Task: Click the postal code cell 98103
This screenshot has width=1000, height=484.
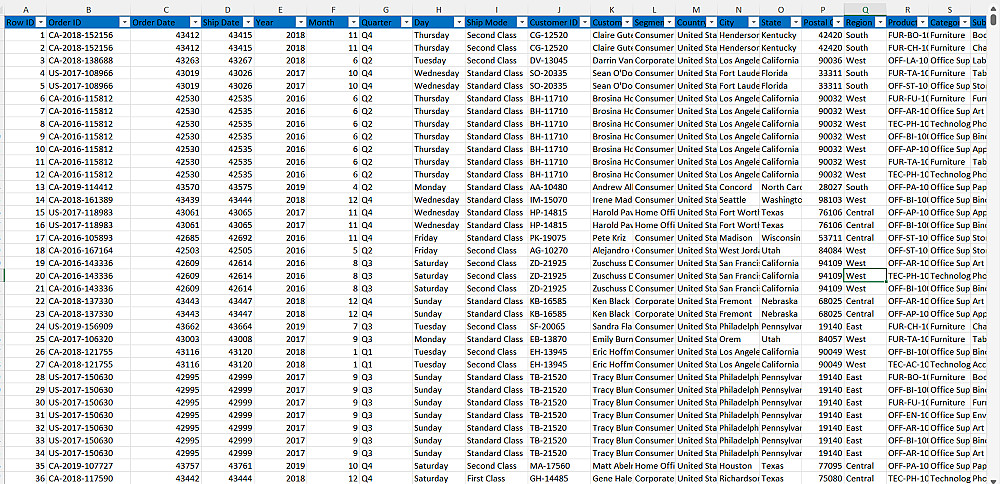Action: pos(822,200)
